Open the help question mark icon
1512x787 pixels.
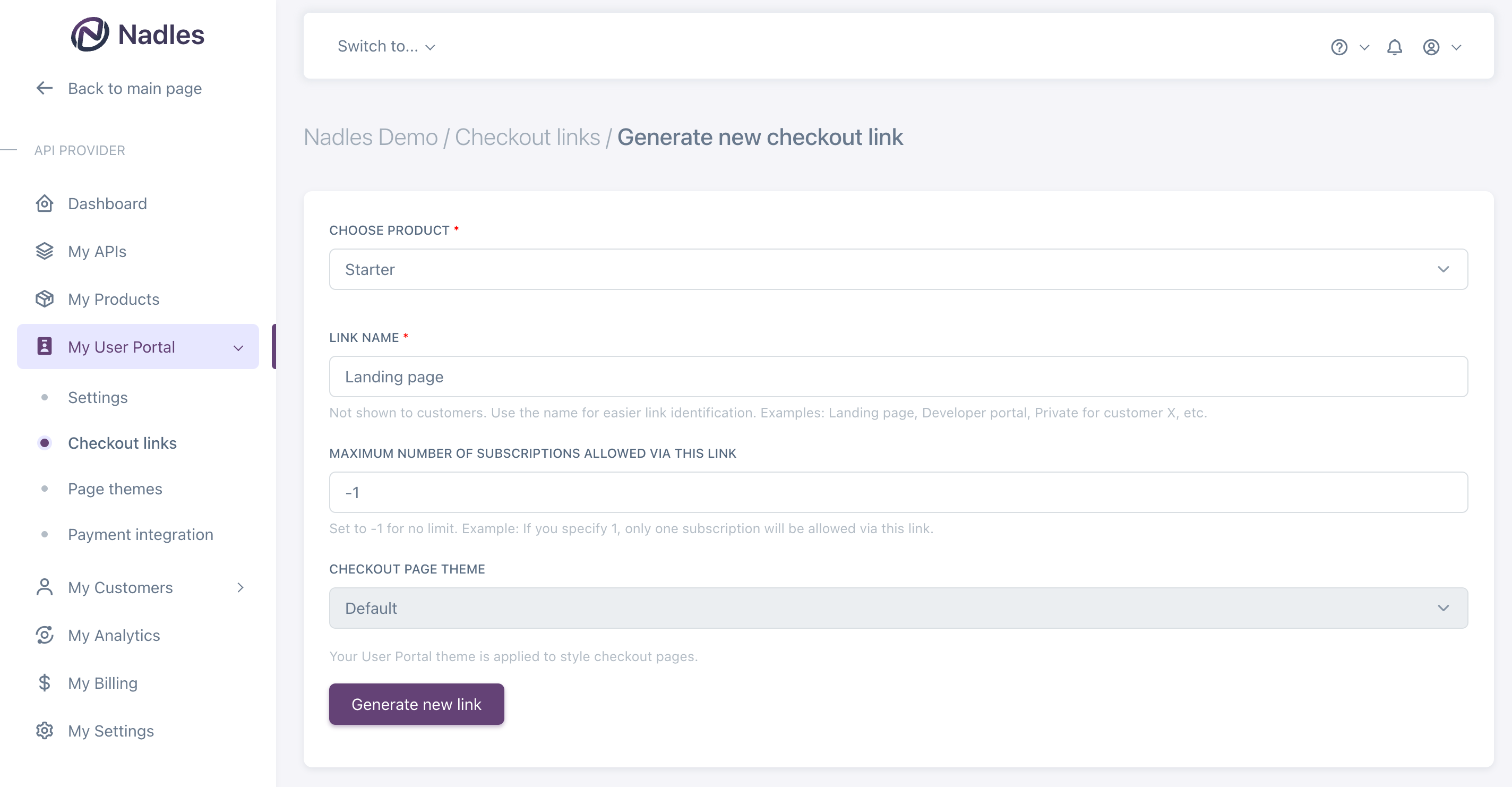(1339, 47)
